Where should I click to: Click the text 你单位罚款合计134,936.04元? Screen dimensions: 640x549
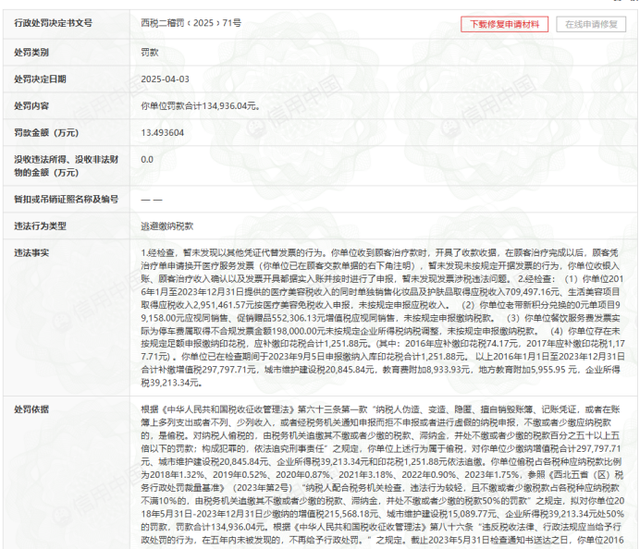pos(200,106)
